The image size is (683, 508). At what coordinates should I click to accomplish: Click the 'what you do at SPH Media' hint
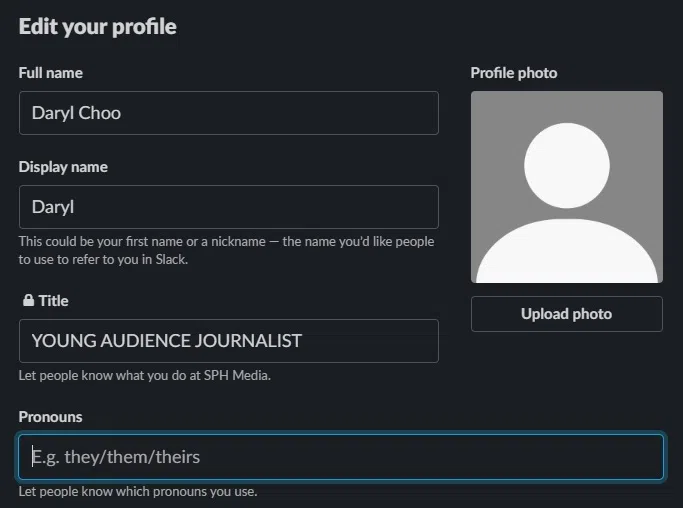[145, 376]
